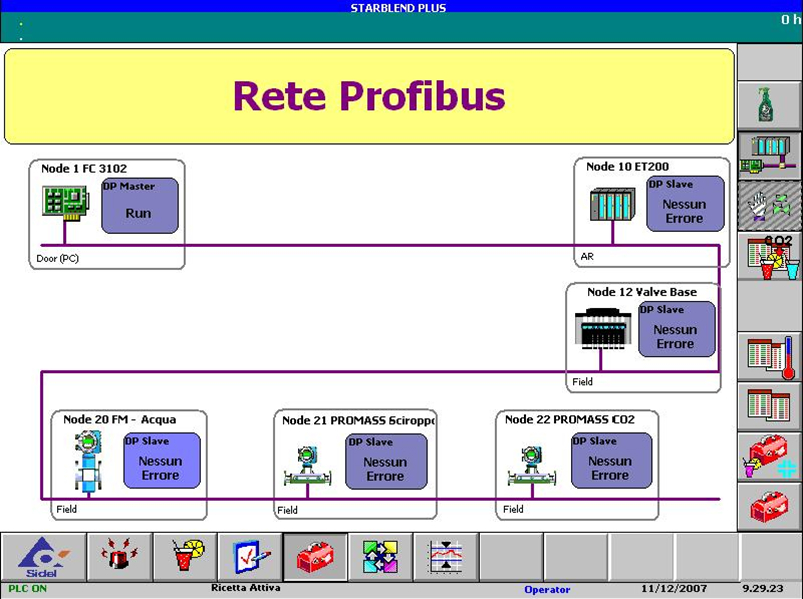The height and width of the screenshot is (599, 803).
Task: Open the checklist with pen icon
Action: tap(250, 556)
